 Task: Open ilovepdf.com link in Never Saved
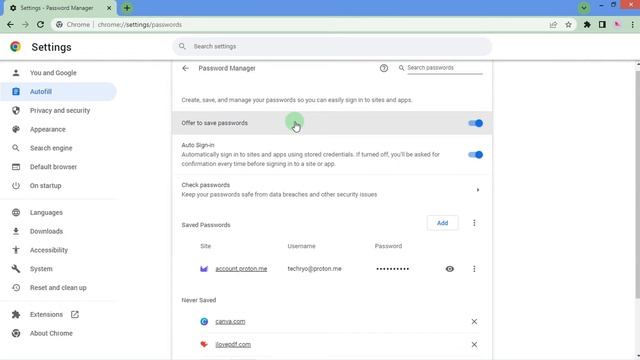pyautogui.click(x=233, y=344)
